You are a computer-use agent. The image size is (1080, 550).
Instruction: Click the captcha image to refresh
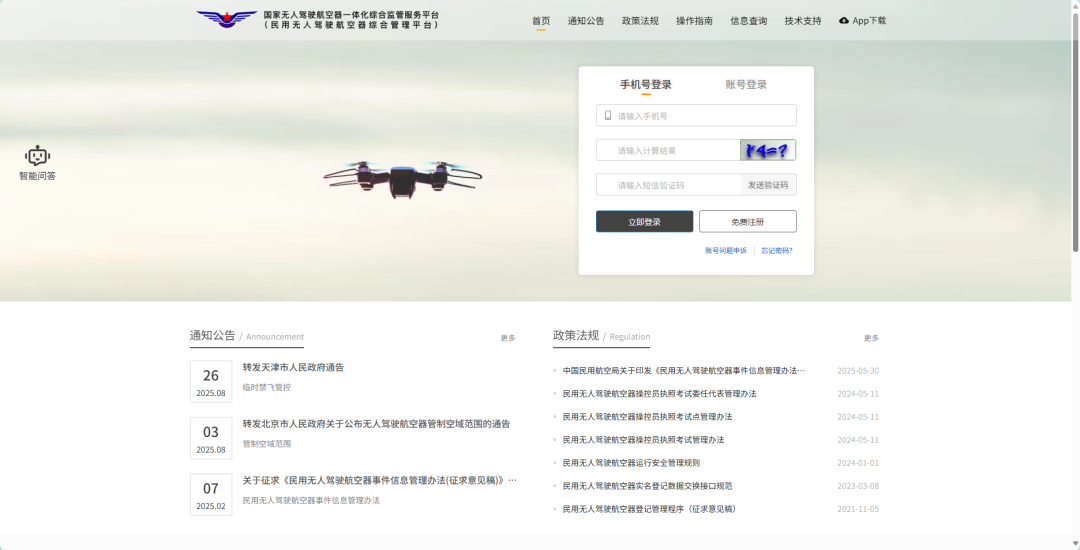pyautogui.click(x=768, y=150)
